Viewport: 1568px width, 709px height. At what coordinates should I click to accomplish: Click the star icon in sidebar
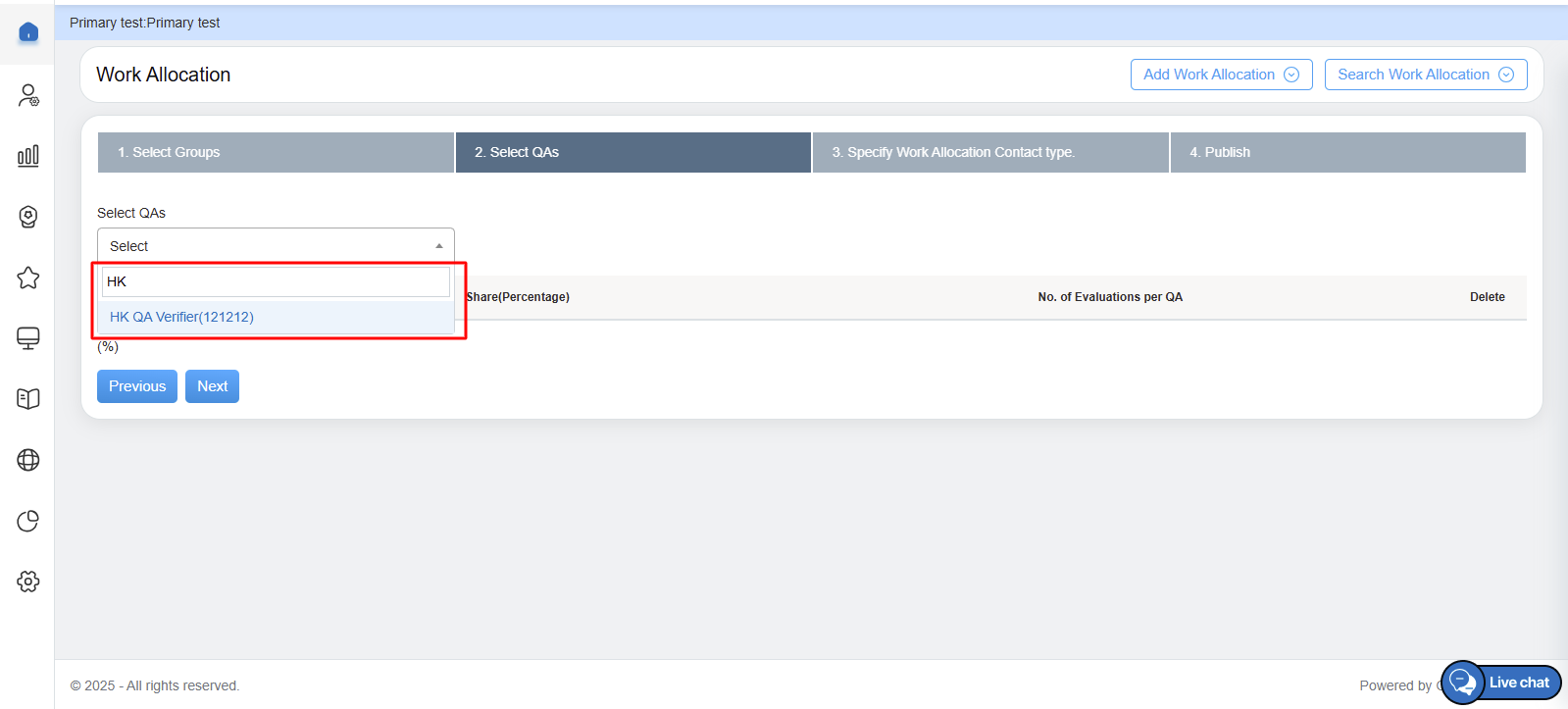pyautogui.click(x=28, y=278)
